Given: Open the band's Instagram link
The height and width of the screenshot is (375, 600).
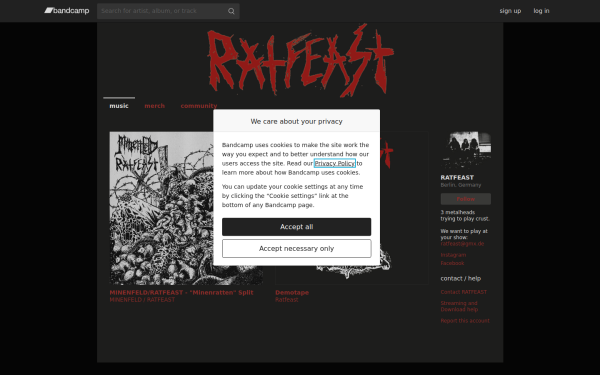Looking at the screenshot, I should click(x=453, y=255).
